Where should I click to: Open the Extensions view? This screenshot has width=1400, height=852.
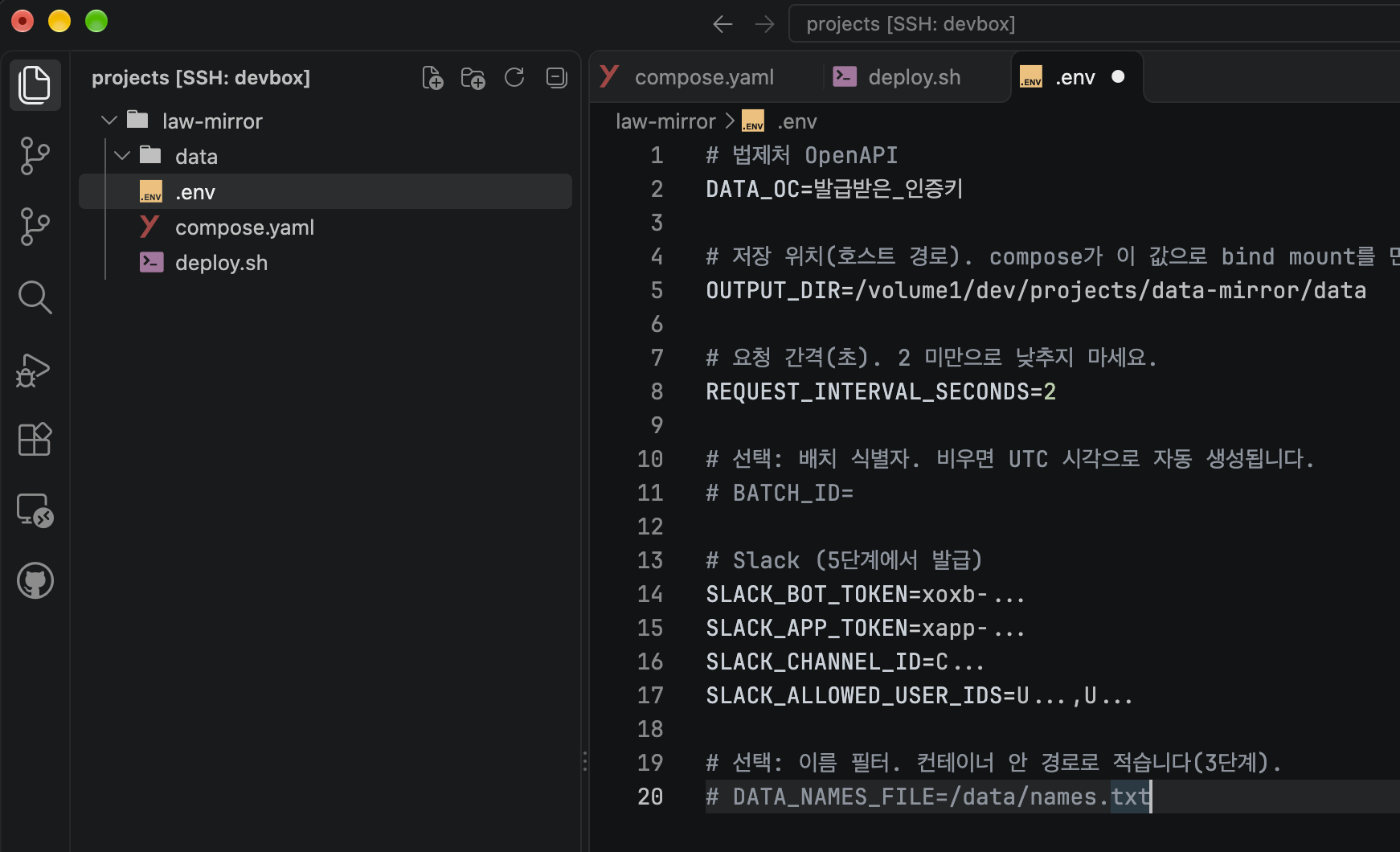pos(35,440)
